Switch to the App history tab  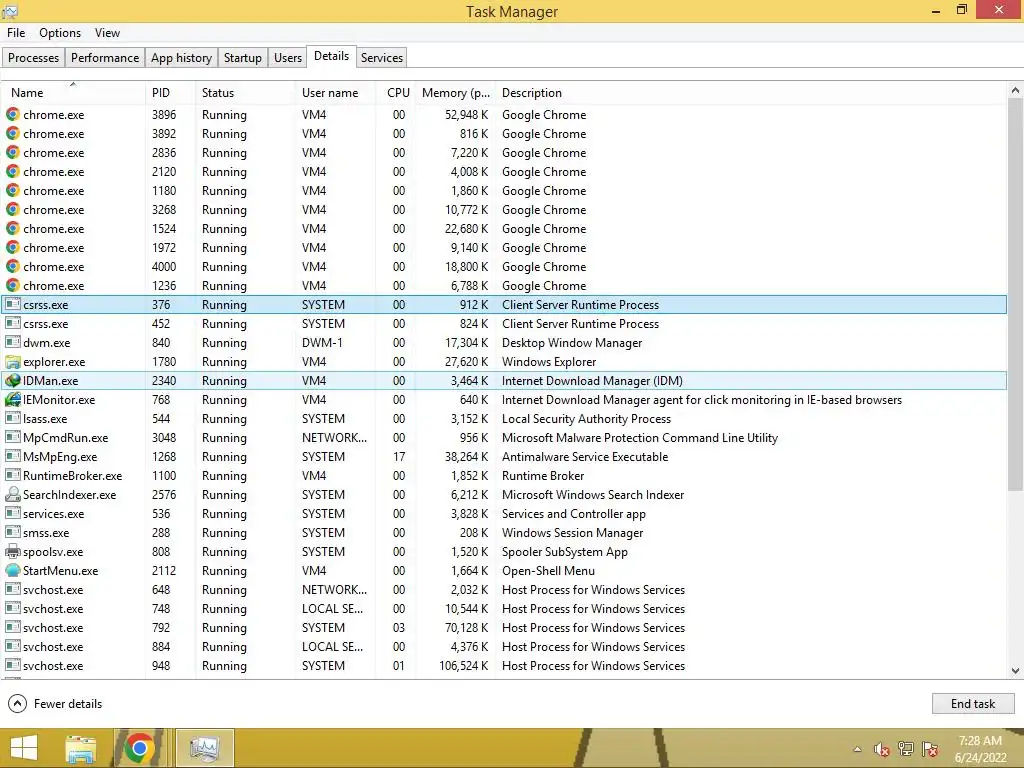pos(181,57)
